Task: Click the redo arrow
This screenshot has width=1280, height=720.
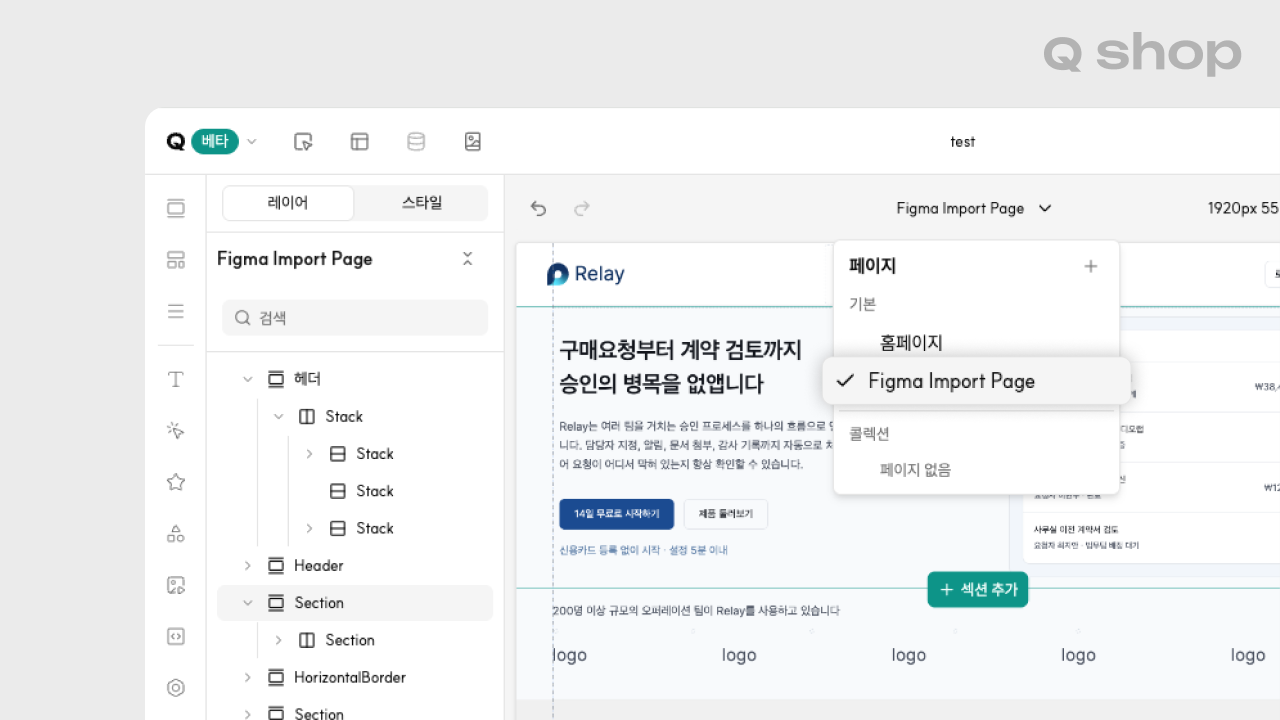Action: 582,208
